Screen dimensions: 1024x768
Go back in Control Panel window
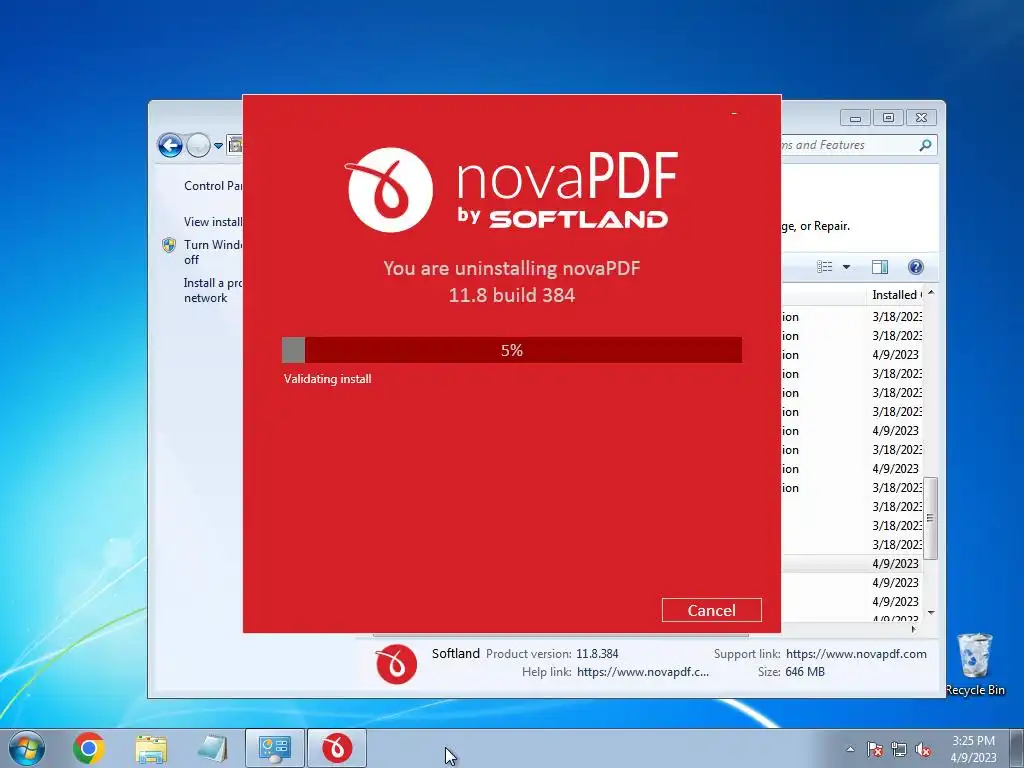point(170,145)
